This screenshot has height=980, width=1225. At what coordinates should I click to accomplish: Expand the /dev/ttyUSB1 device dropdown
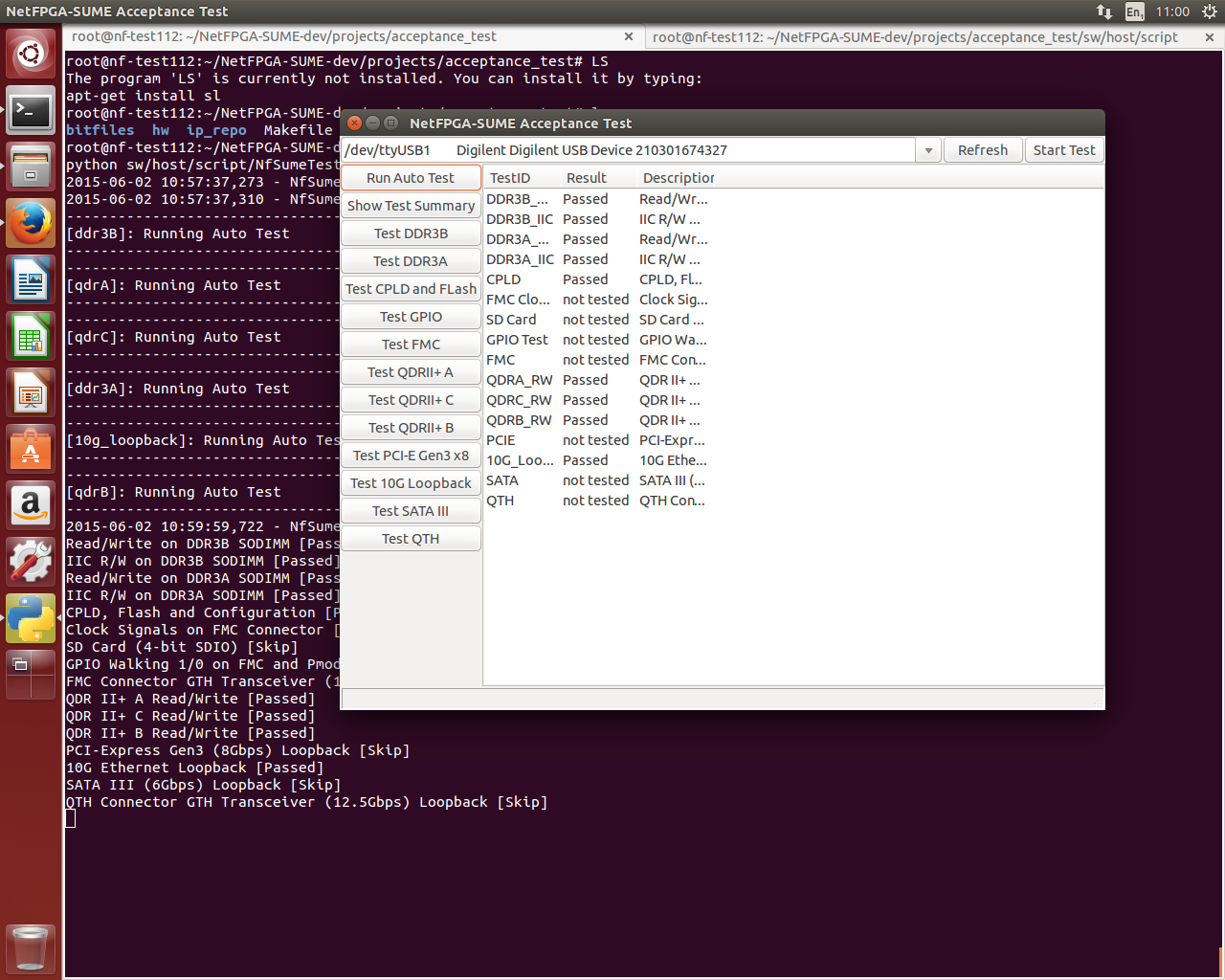[927, 150]
